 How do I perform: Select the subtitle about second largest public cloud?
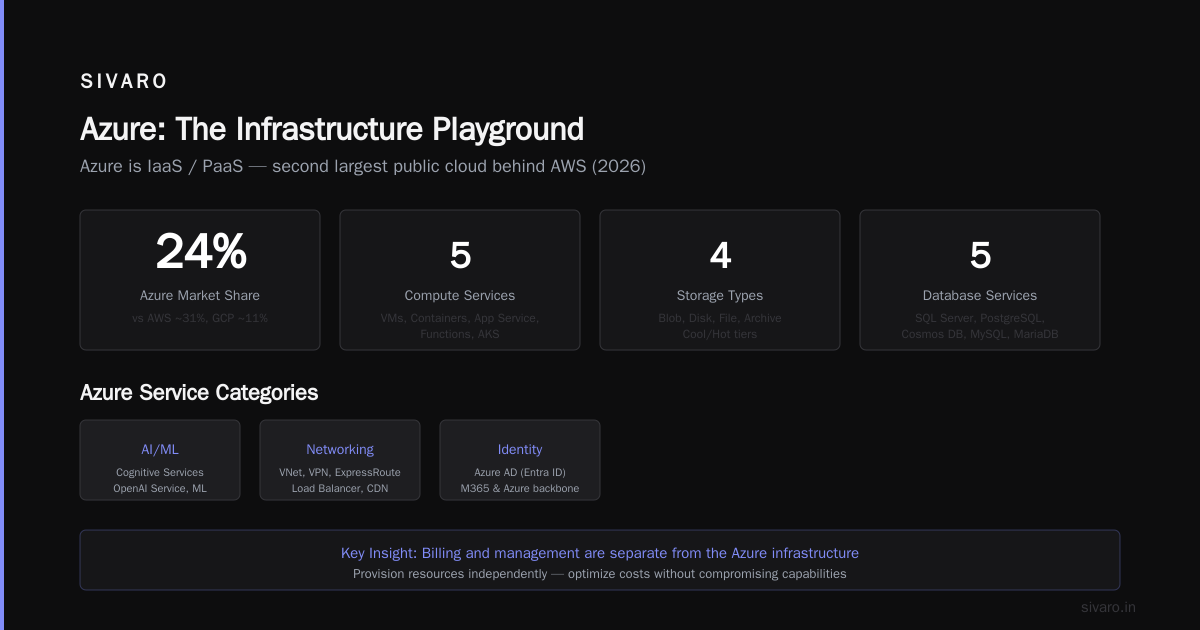[x=363, y=166]
